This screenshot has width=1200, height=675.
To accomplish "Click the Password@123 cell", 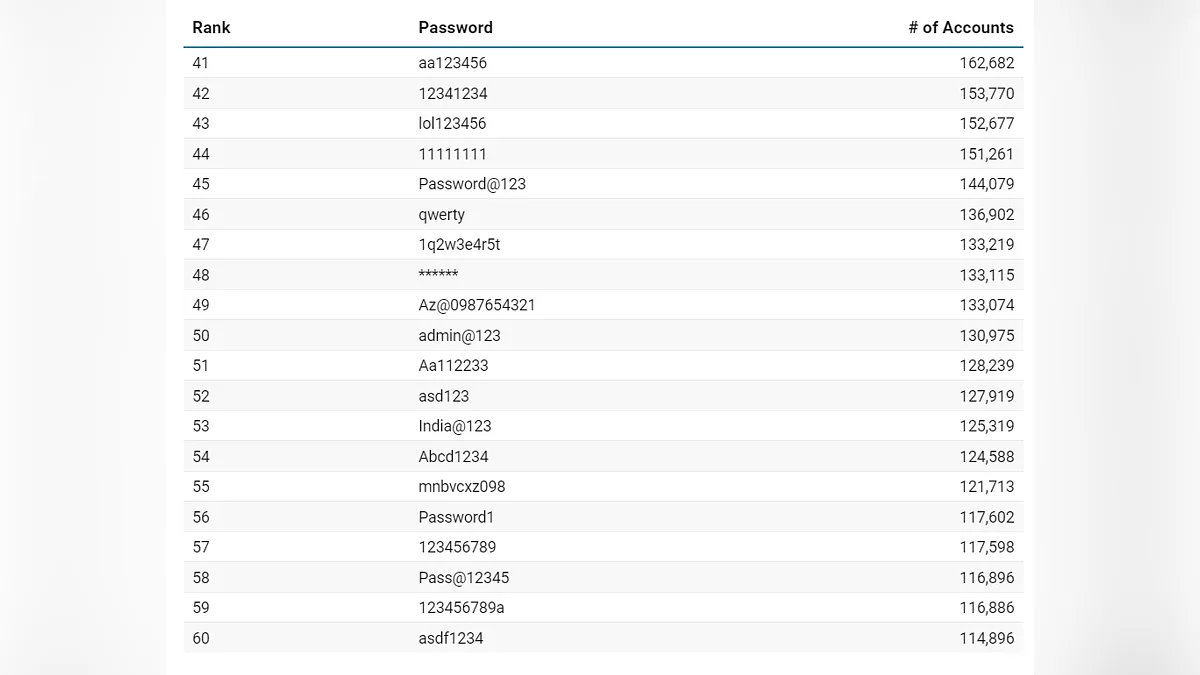I will [x=471, y=184].
